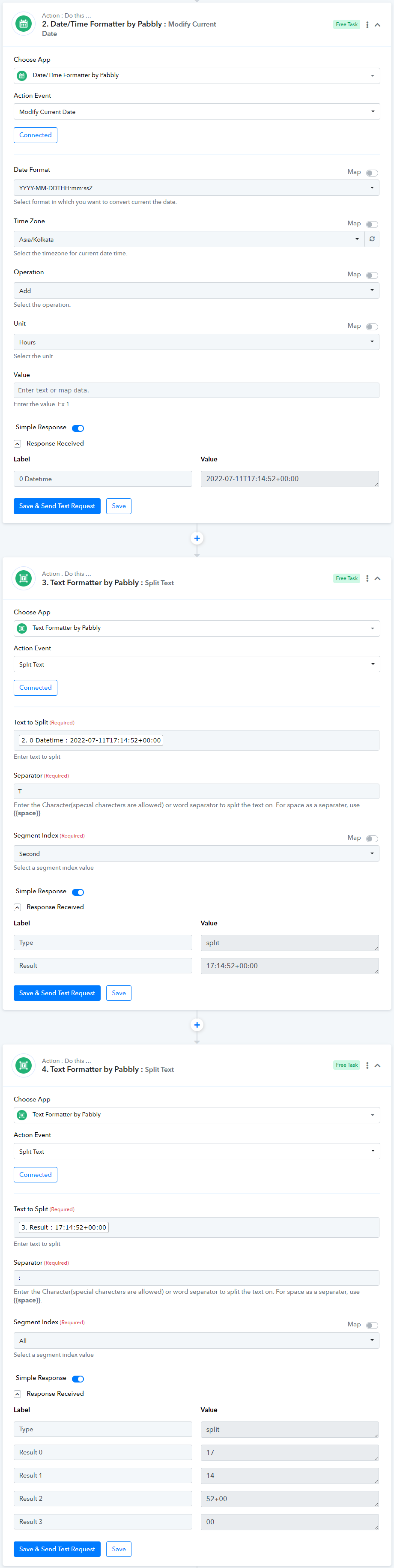The image size is (394, 1568).
Task: Click Save & Send Test Request in step 3
Action: point(57,993)
